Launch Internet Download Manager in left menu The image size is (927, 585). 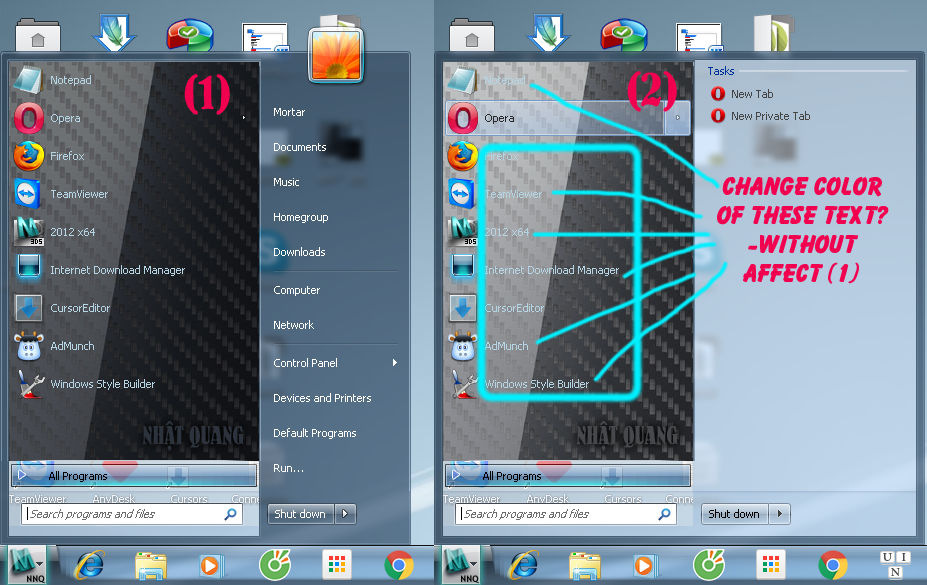(117, 270)
